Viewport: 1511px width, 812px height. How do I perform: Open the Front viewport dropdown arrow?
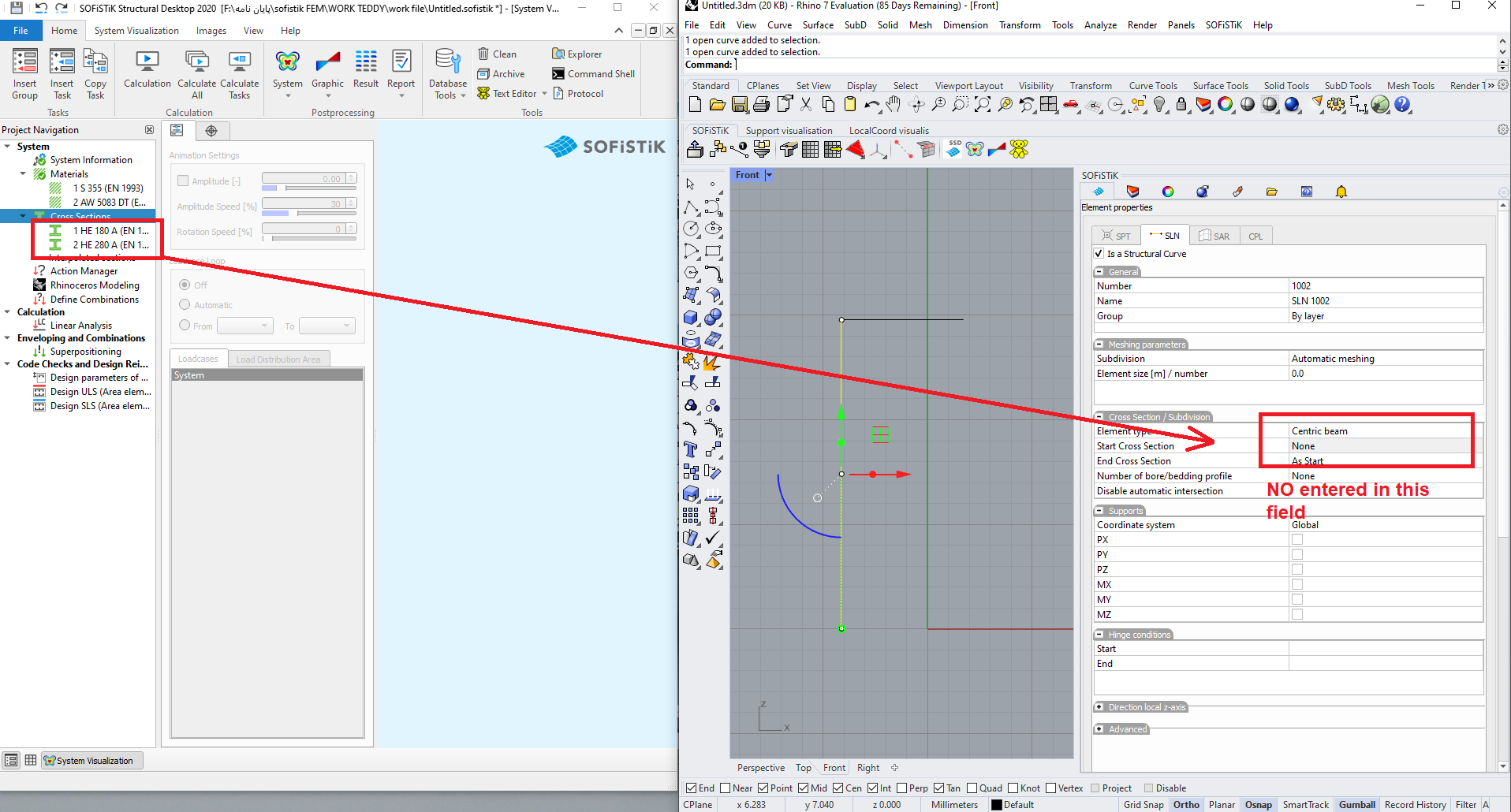click(769, 175)
